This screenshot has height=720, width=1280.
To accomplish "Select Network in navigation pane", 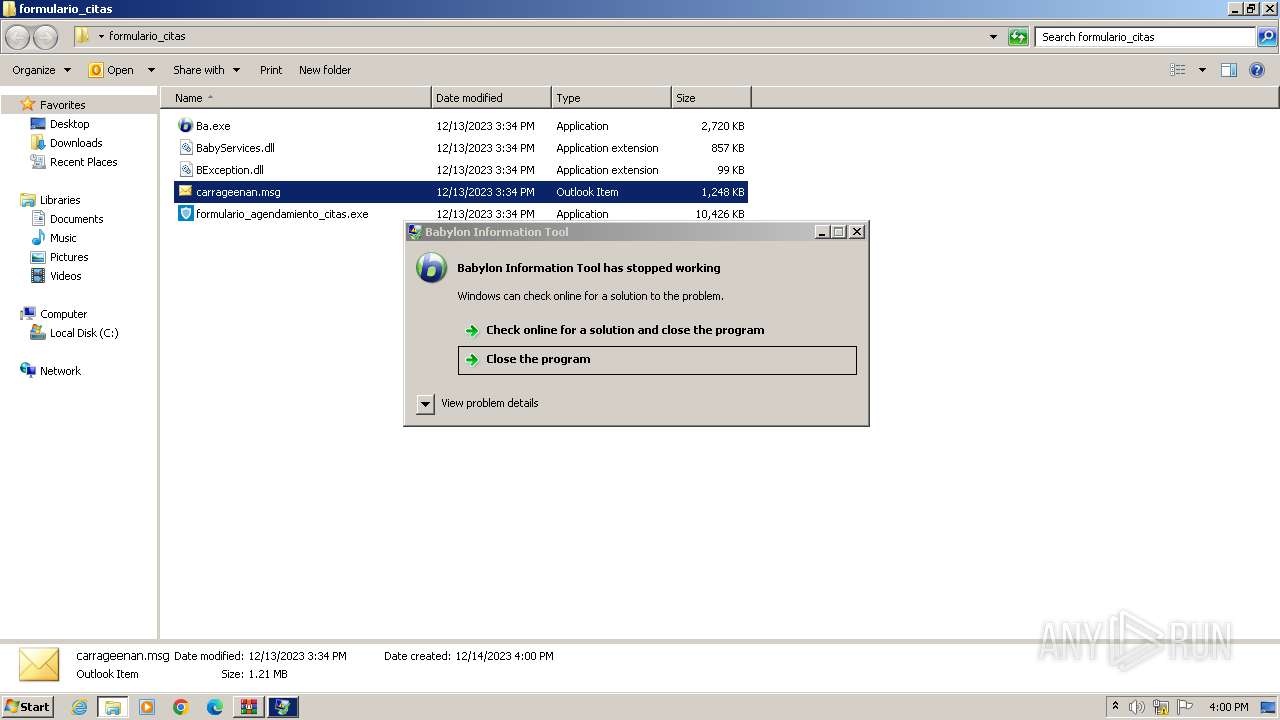I will click(x=60, y=371).
